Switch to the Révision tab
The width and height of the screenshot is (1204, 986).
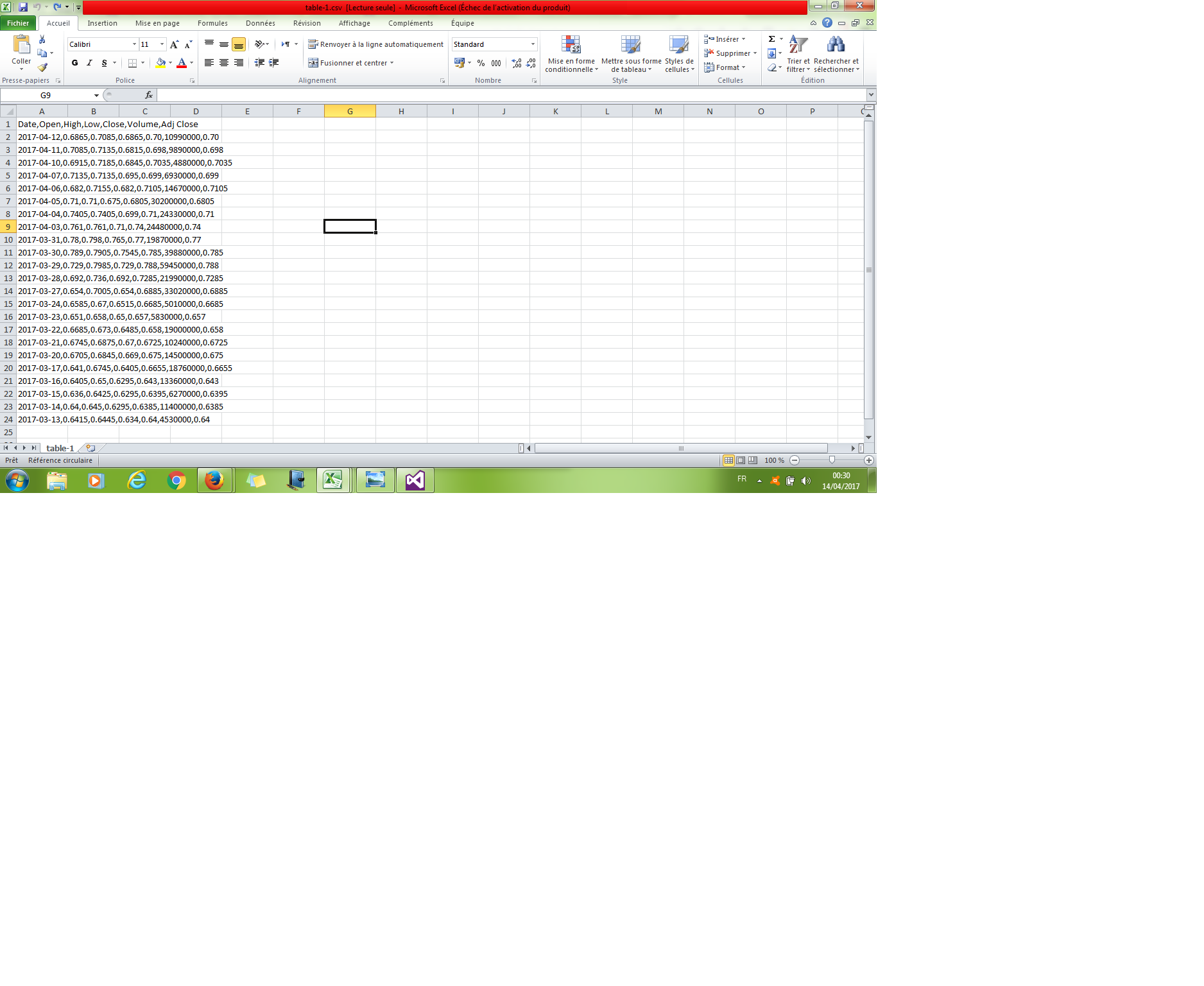(307, 23)
